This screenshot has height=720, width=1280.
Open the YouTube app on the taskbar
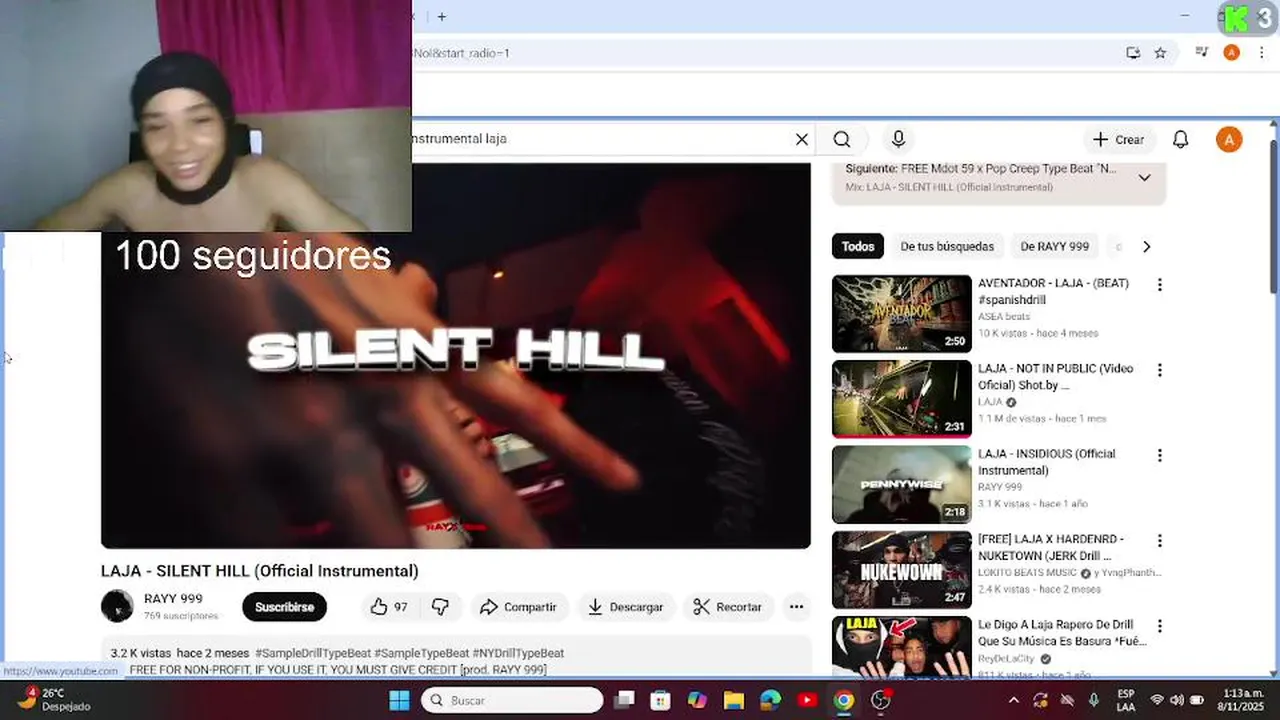tap(807, 700)
